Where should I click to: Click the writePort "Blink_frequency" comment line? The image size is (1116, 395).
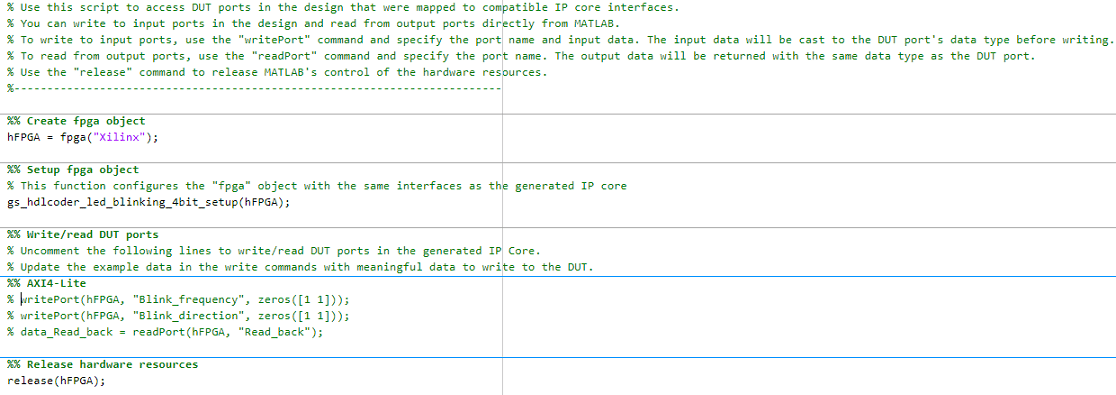179,300
